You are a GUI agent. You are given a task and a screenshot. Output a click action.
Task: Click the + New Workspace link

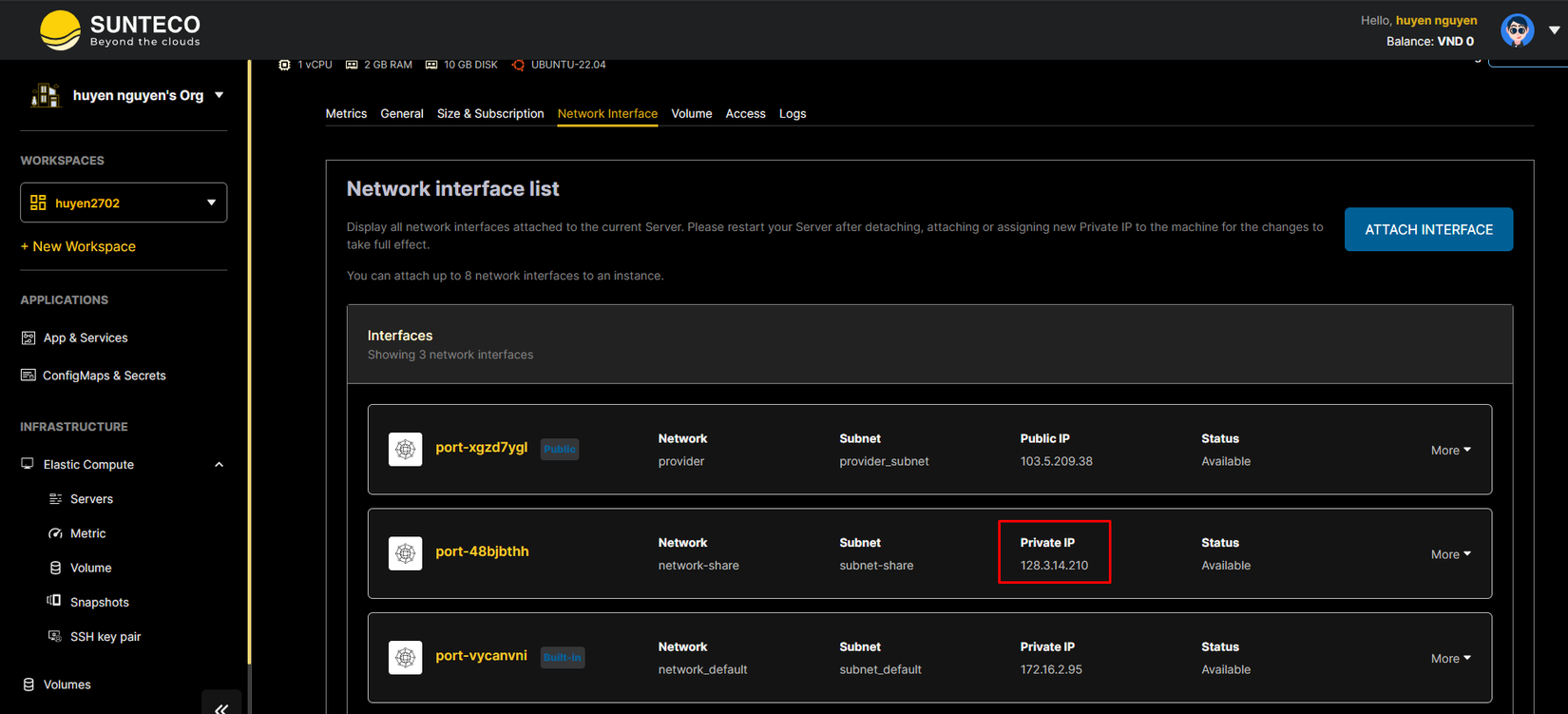(x=78, y=246)
